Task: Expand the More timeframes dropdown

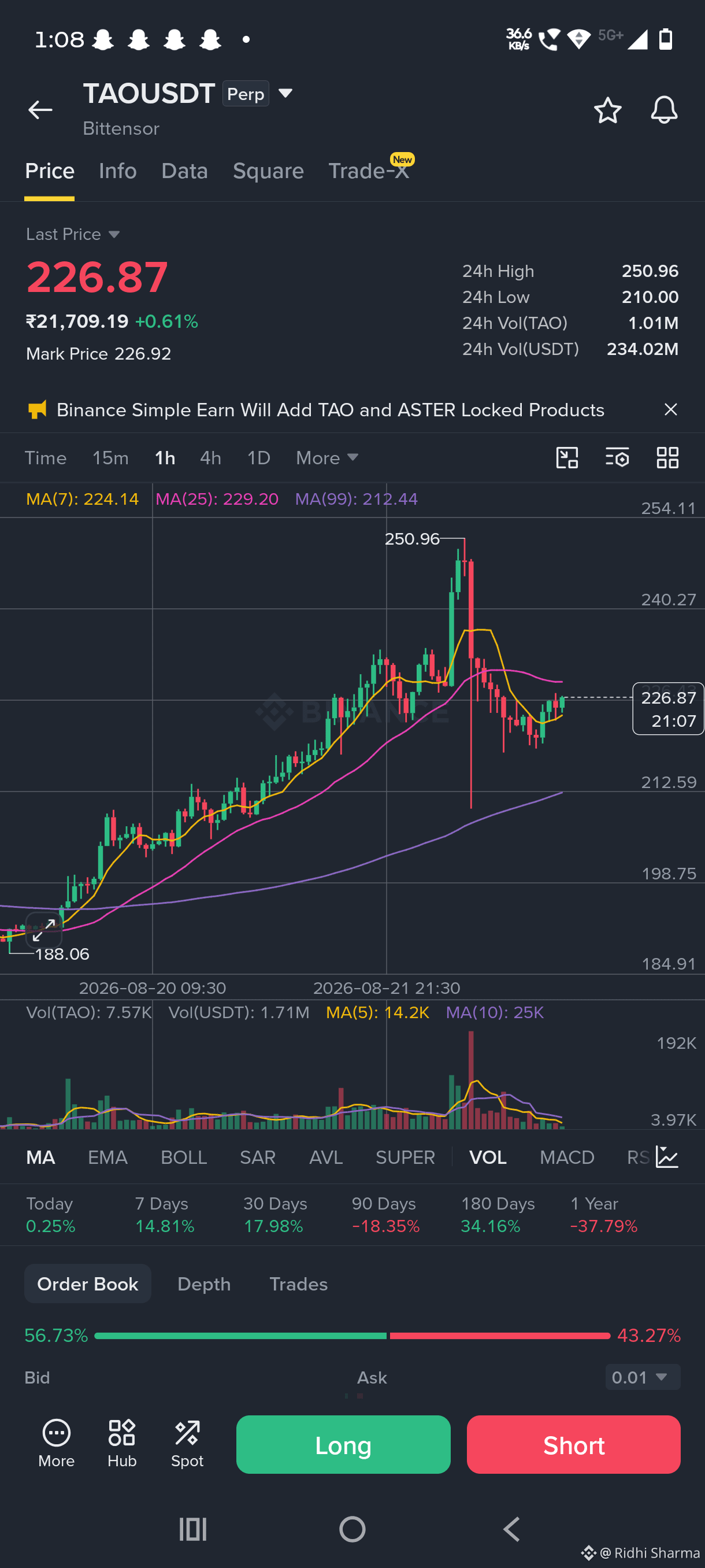Action: click(x=326, y=458)
